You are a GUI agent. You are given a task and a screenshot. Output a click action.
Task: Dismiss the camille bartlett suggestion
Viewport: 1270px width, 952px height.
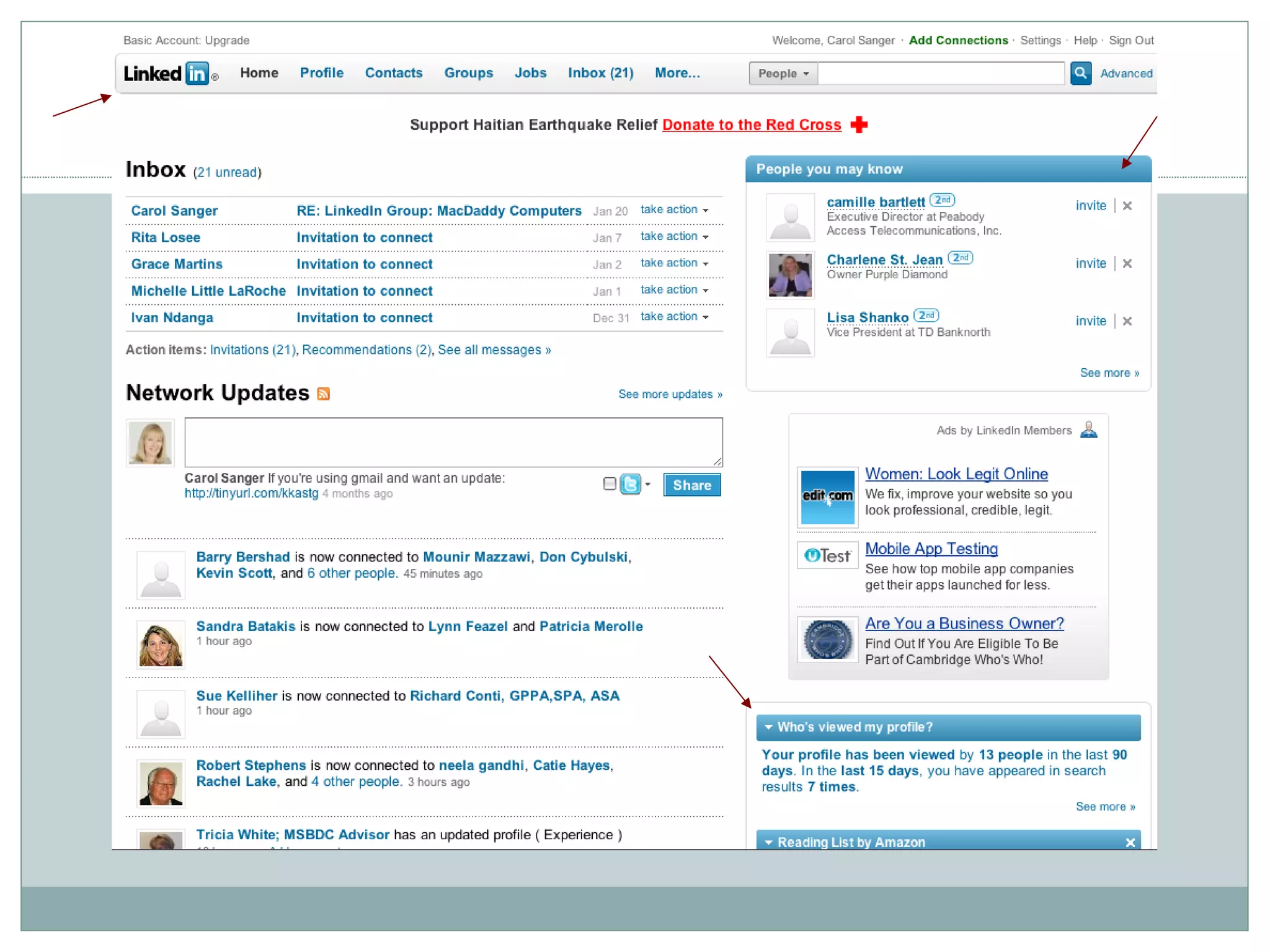[1127, 206]
